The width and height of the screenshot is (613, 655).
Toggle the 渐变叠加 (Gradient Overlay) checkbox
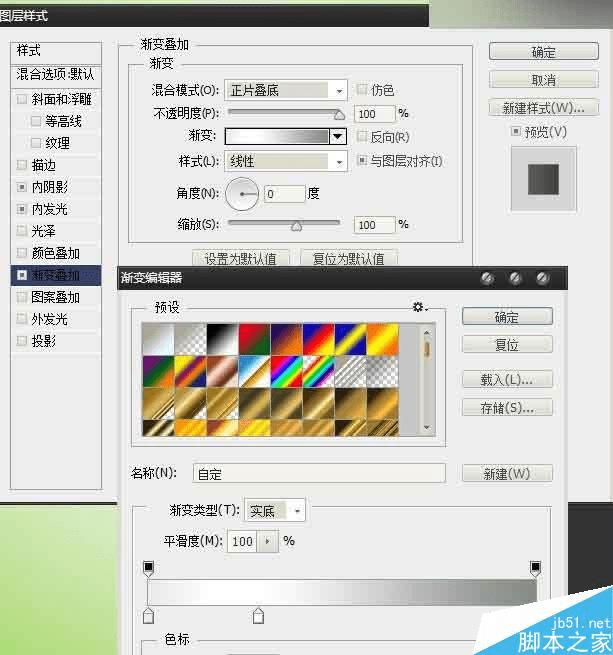click(x=22, y=275)
